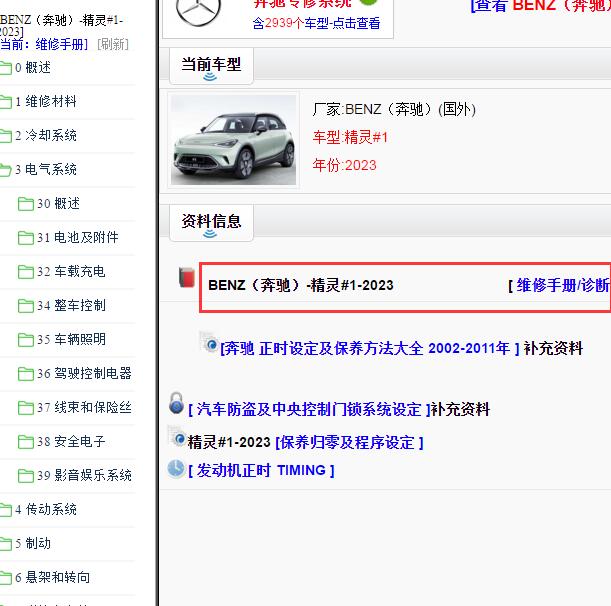
Task: Open subsection 32 车载充电
Action: 71,271
